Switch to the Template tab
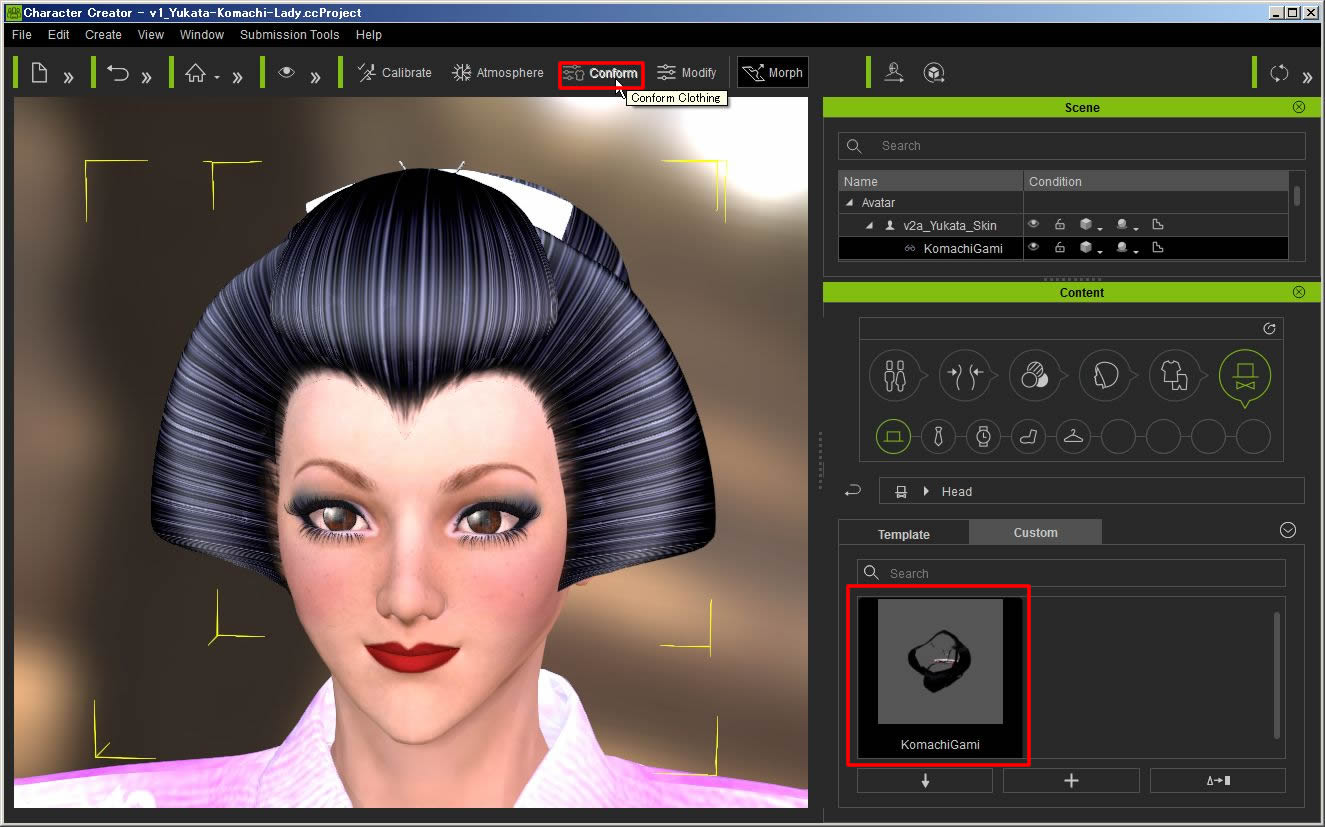Screen dimensions: 1325x827 coord(904,533)
